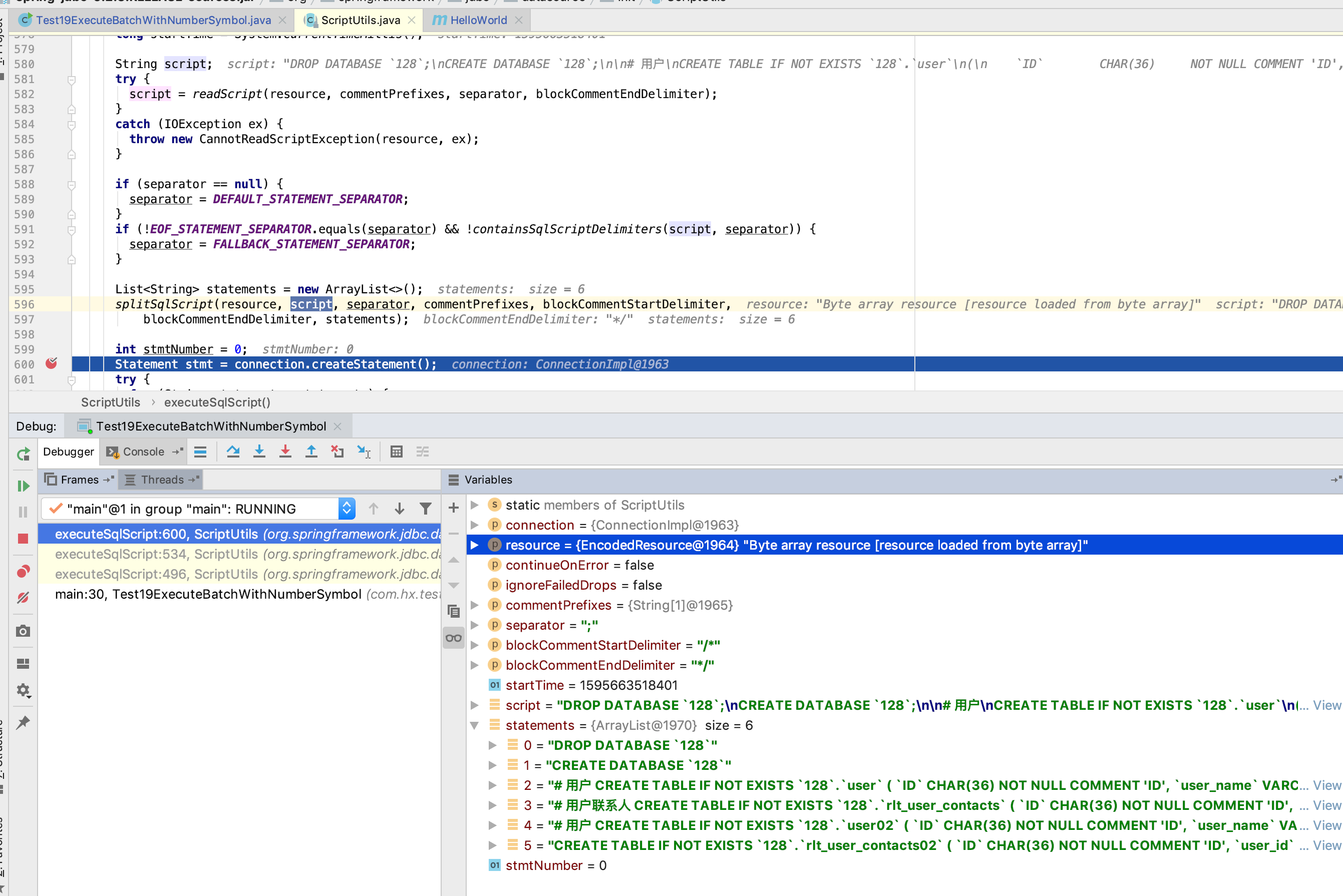Click View link for script variable
The height and width of the screenshot is (896, 1343).
coord(1326,705)
